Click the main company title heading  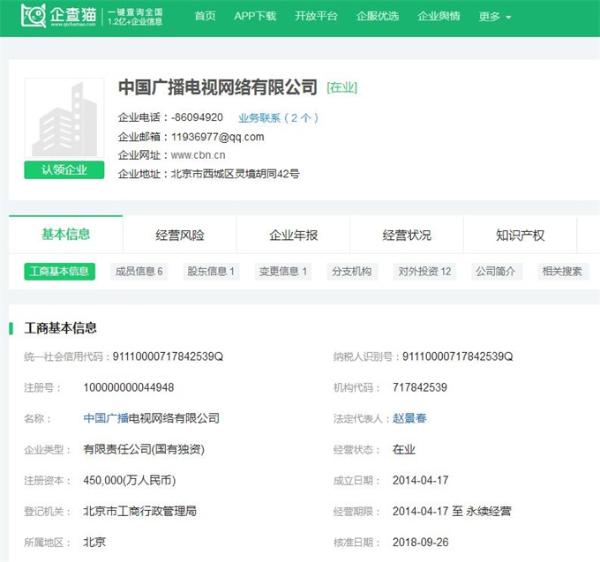(218, 87)
